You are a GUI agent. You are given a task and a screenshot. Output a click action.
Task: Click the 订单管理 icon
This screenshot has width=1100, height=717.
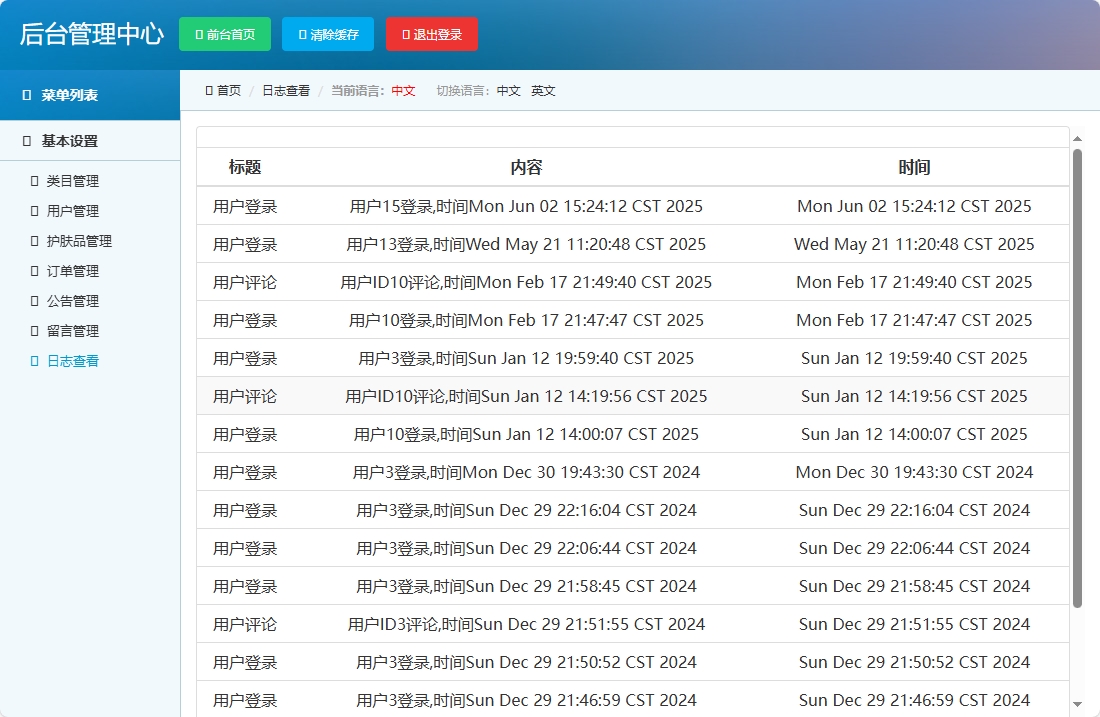point(36,271)
